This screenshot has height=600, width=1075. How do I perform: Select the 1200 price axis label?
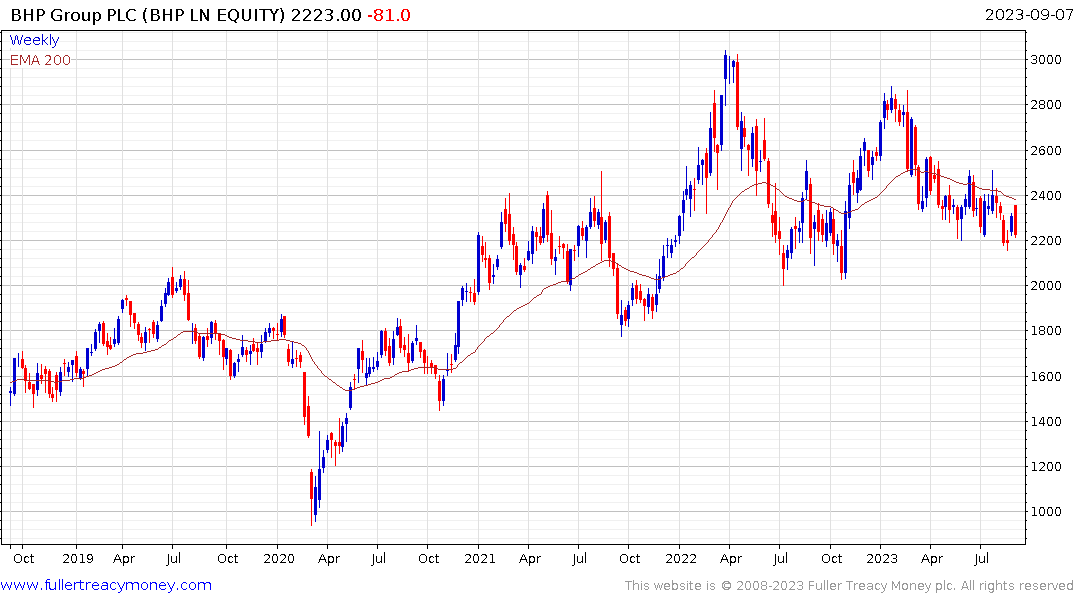[x=1046, y=466]
